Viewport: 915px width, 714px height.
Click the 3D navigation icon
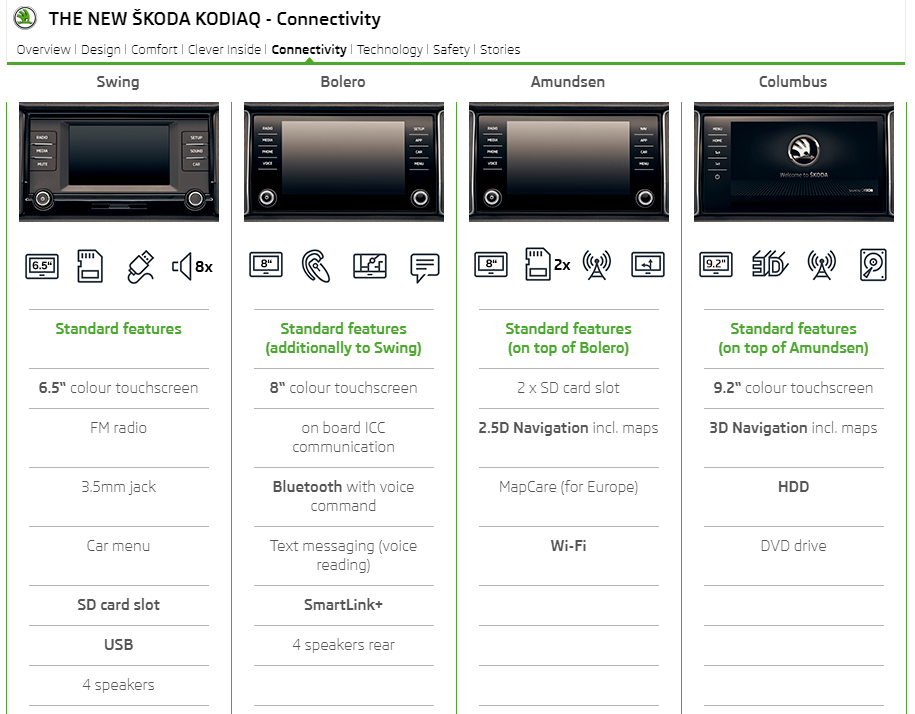(769, 264)
